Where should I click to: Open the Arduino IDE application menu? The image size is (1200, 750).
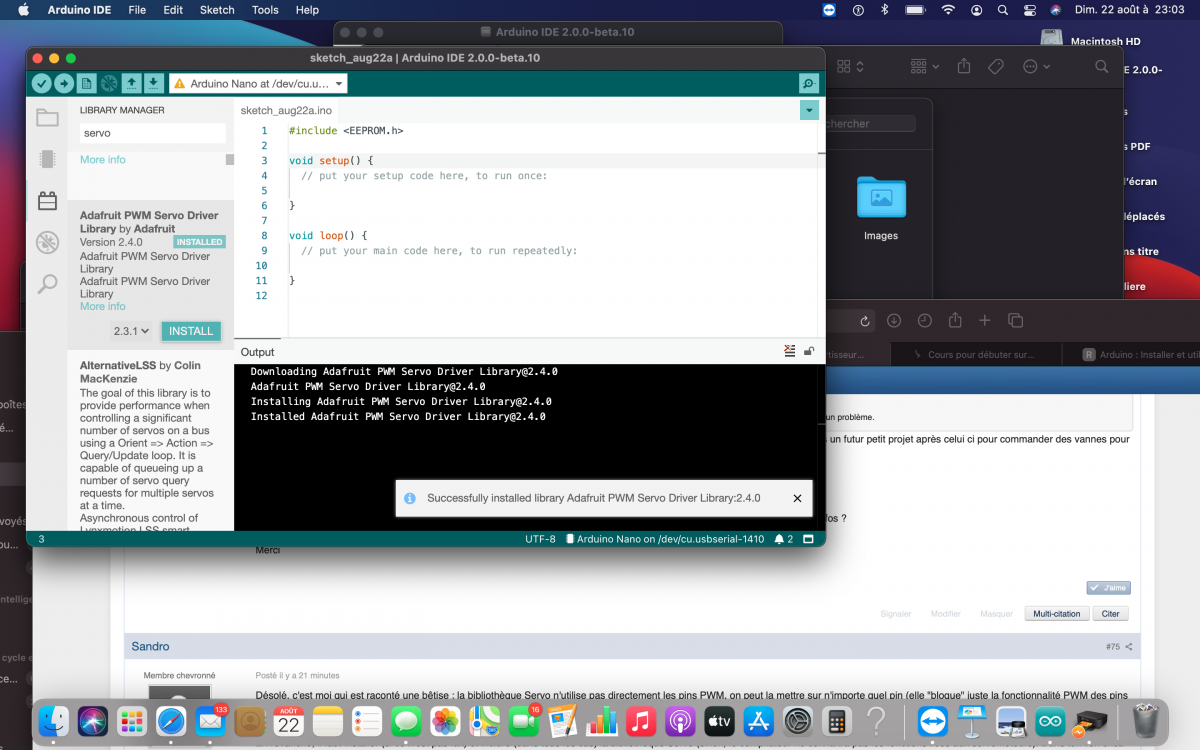click(79, 10)
